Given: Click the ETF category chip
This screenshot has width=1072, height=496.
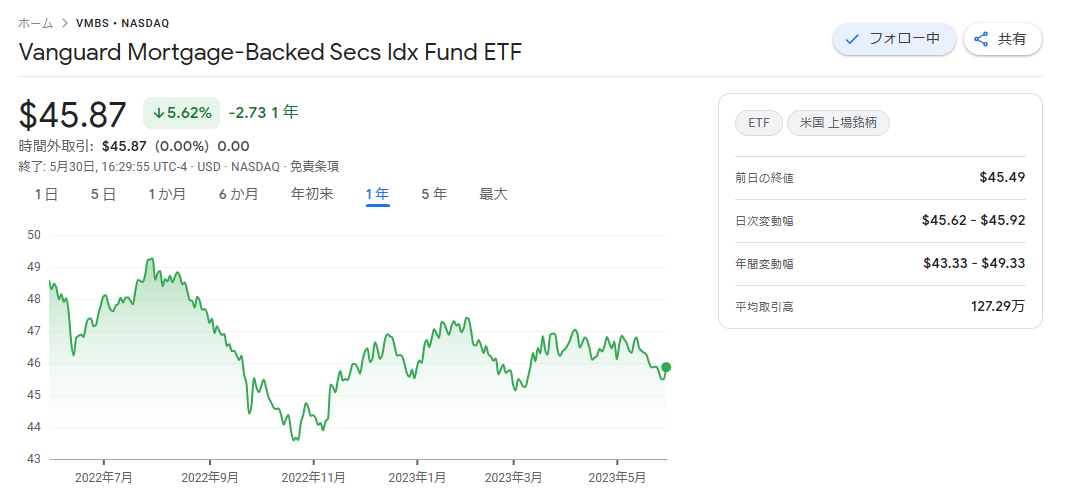Looking at the screenshot, I should point(758,123).
